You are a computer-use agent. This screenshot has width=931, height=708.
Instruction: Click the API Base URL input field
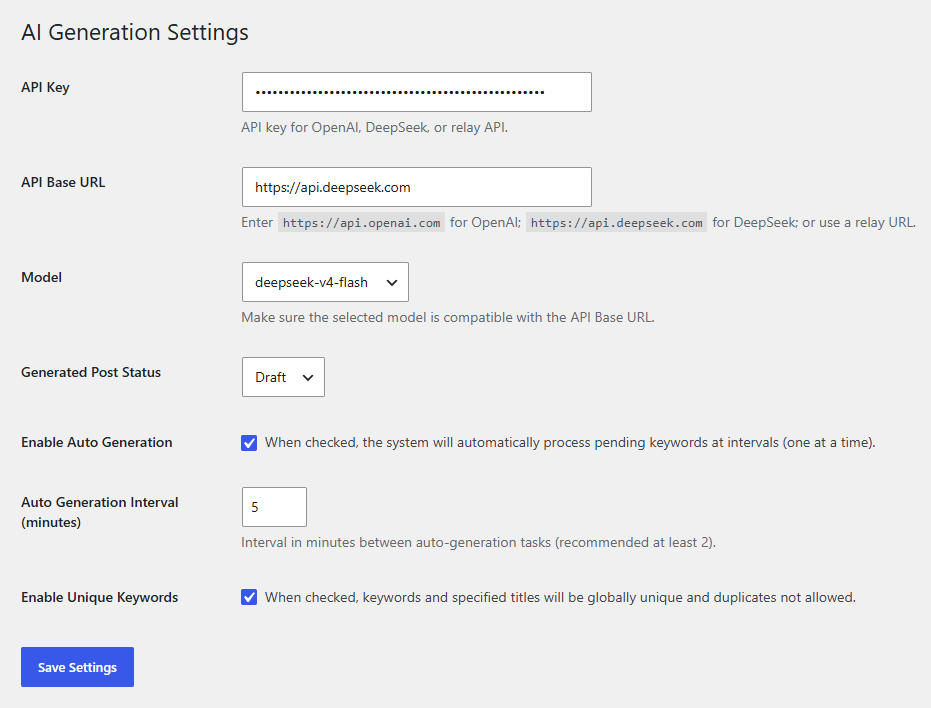point(416,187)
